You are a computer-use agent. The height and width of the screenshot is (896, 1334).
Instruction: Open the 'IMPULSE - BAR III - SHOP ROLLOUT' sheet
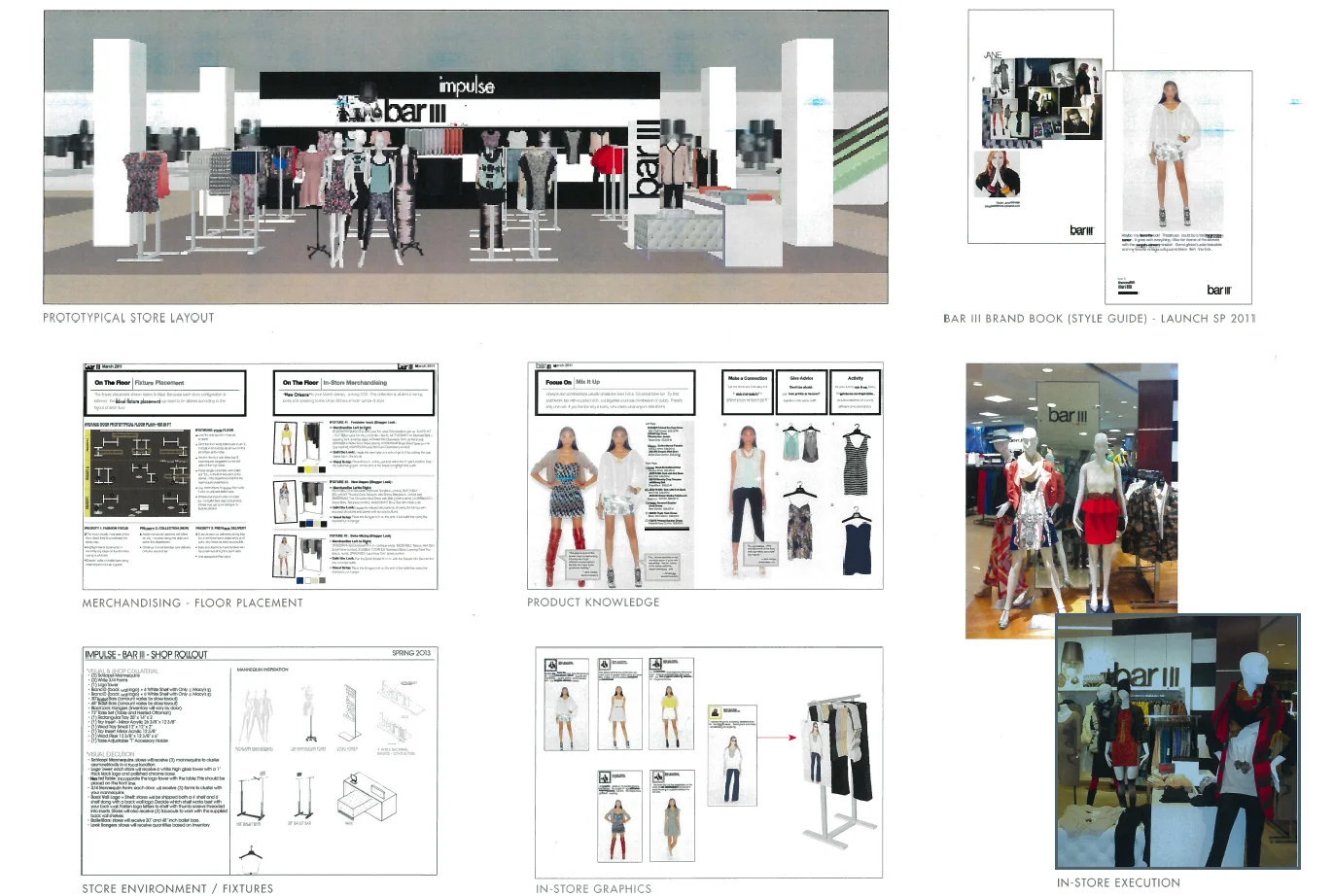260,761
